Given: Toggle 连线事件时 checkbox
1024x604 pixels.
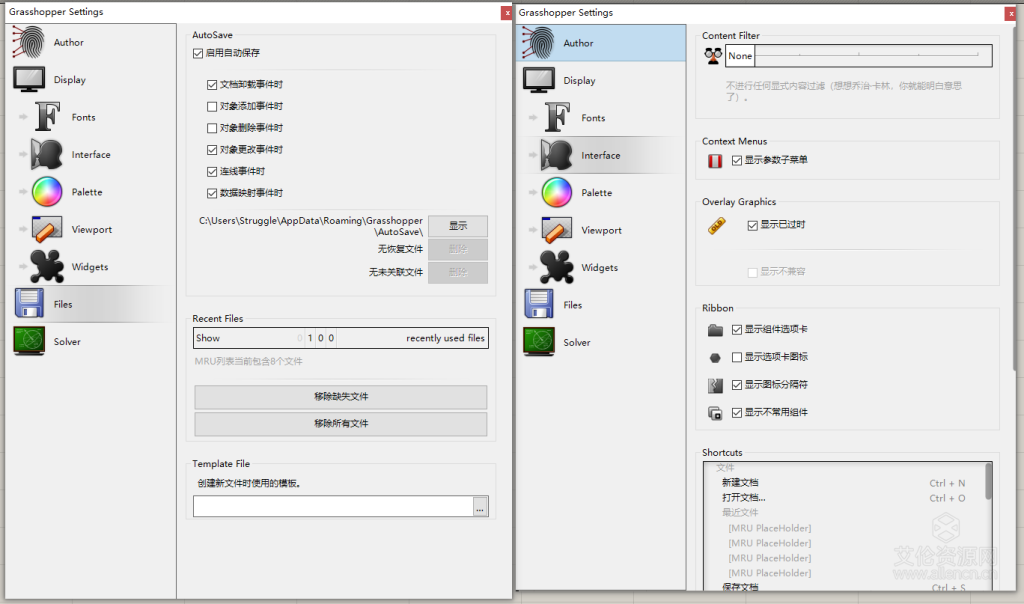Looking at the screenshot, I should [212, 172].
